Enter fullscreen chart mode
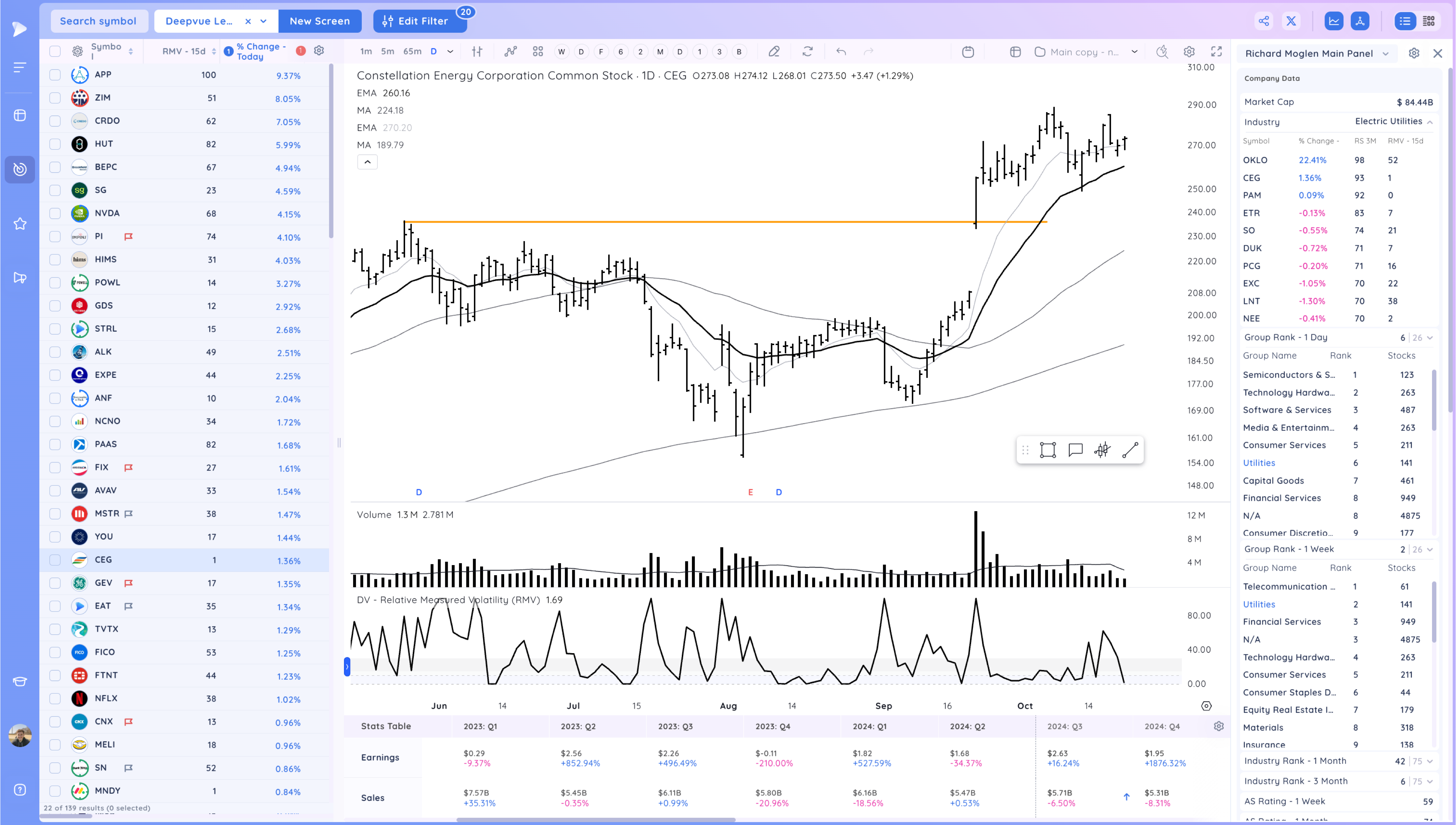 tap(1216, 52)
